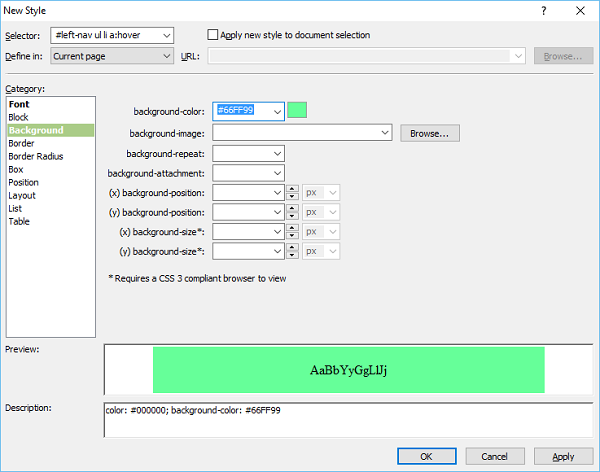This screenshot has height=472, width=600.
Task: Open the background-repeat dropdown
Action: click(277, 153)
